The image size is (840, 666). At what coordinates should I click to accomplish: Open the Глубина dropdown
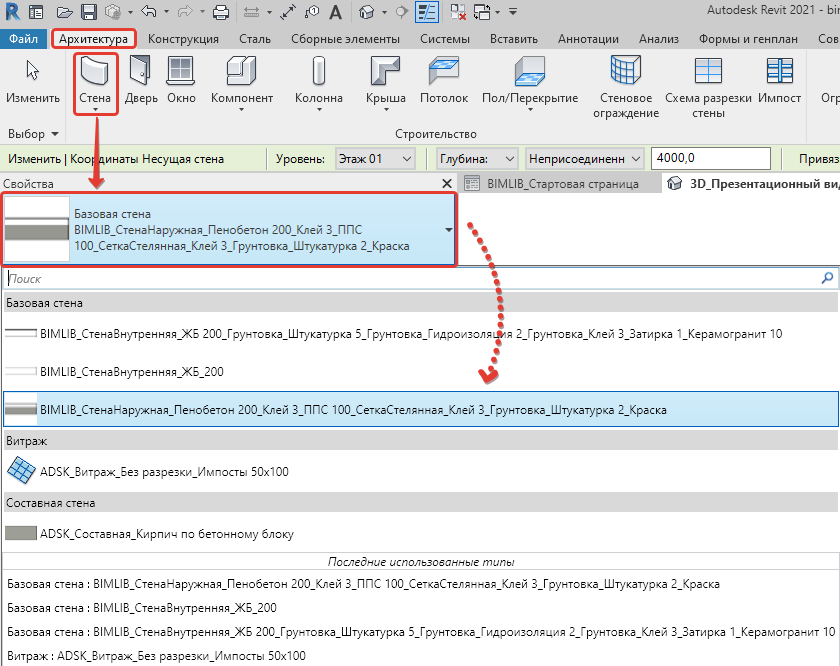pos(477,159)
